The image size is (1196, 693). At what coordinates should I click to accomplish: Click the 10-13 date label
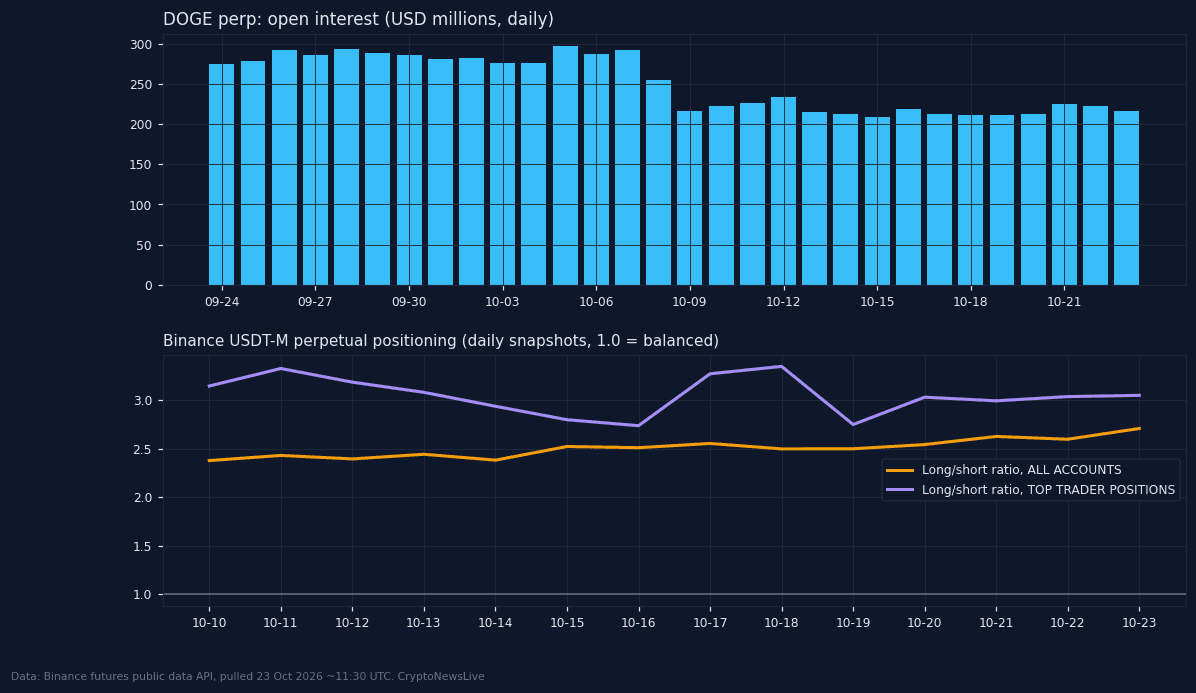tap(423, 623)
